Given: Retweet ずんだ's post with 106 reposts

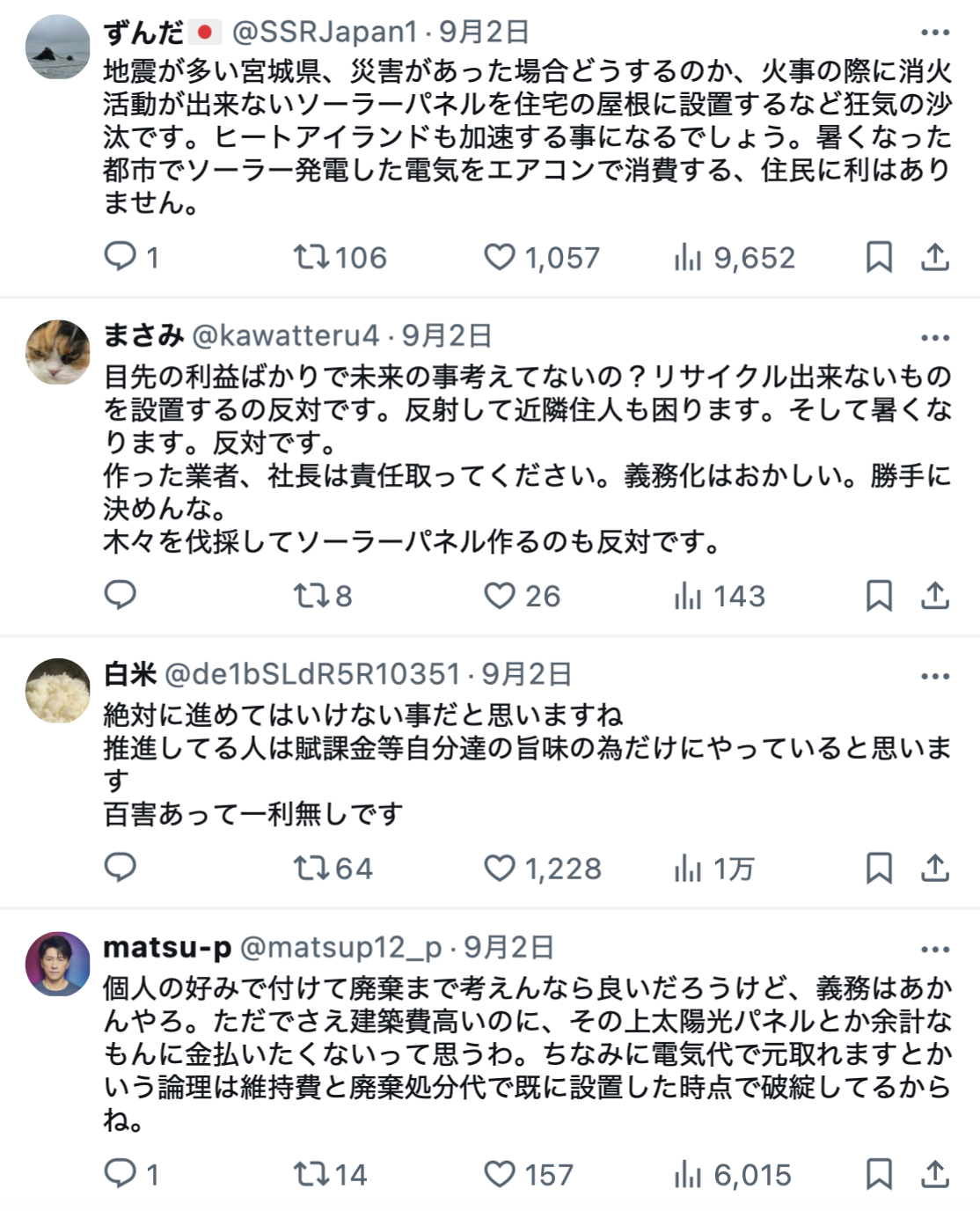Looking at the screenshot, I should coord(311,256).
